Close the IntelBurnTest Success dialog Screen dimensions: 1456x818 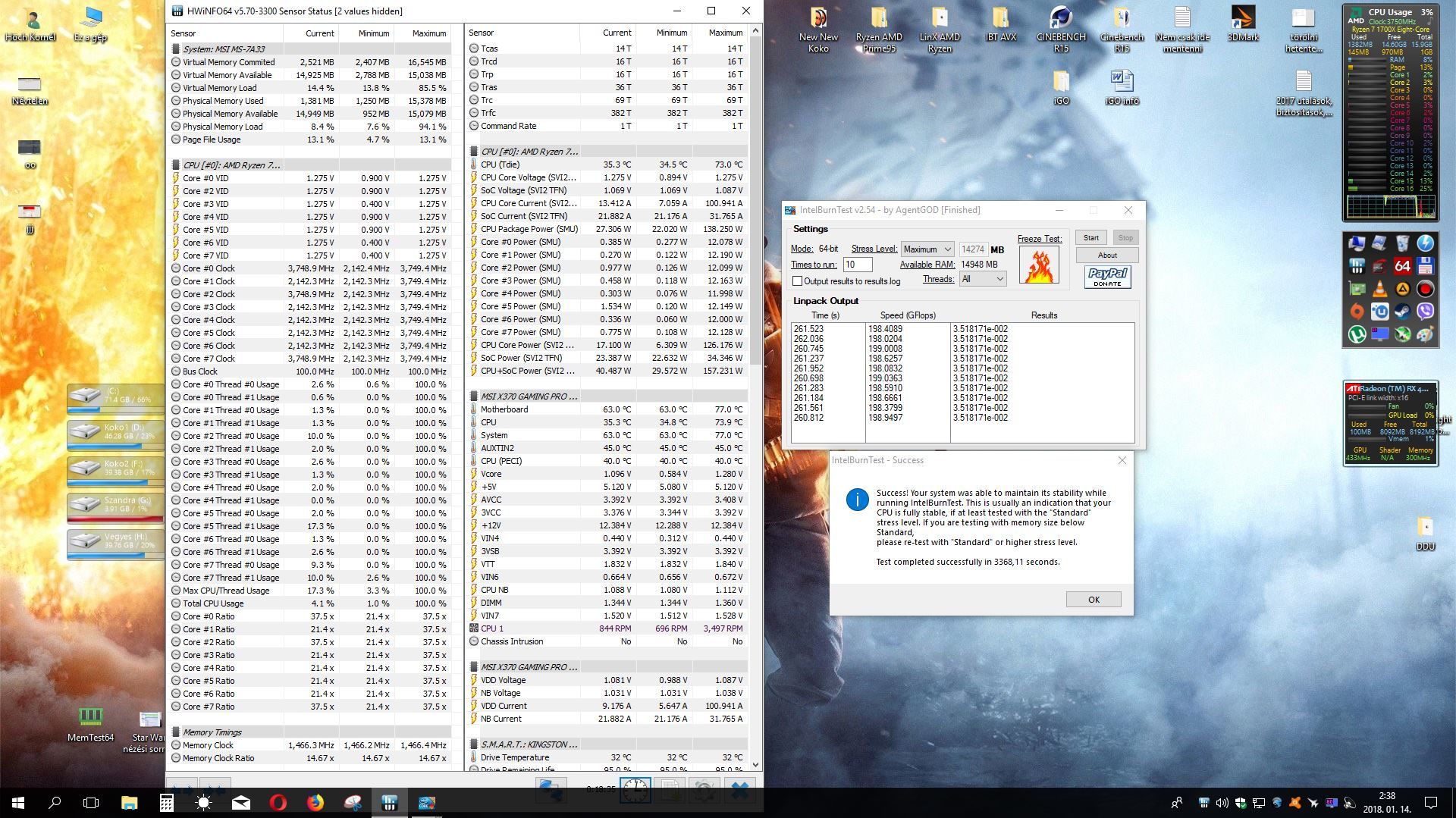[1122, 460]
